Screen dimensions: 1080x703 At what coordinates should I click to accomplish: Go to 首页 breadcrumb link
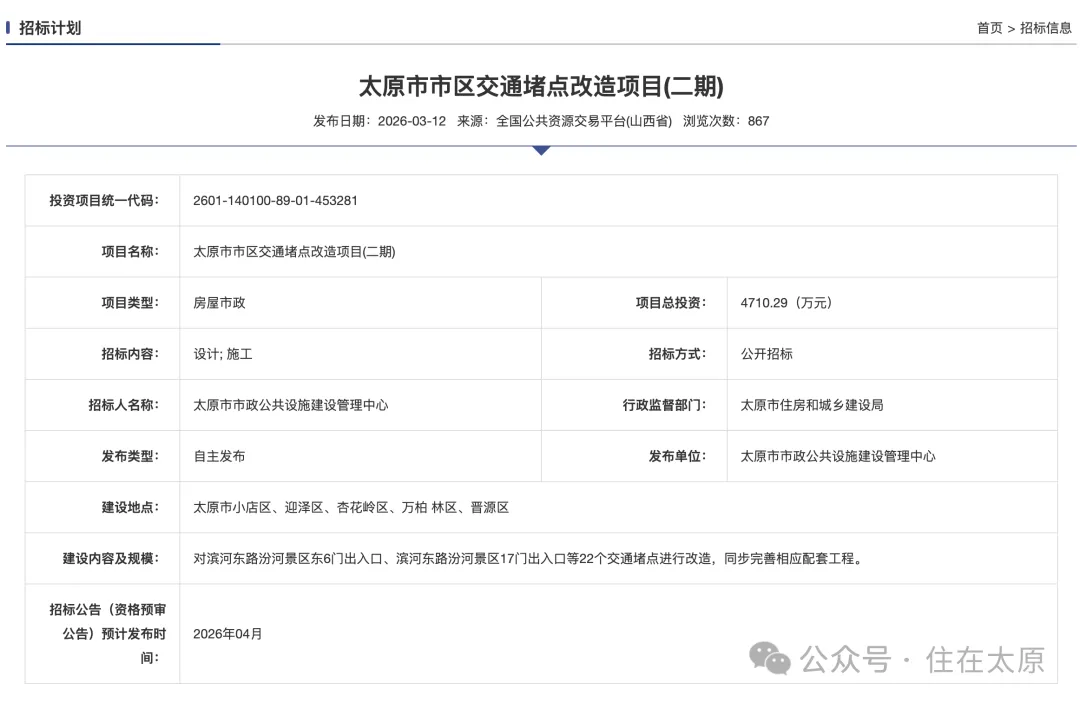(990, 28)
